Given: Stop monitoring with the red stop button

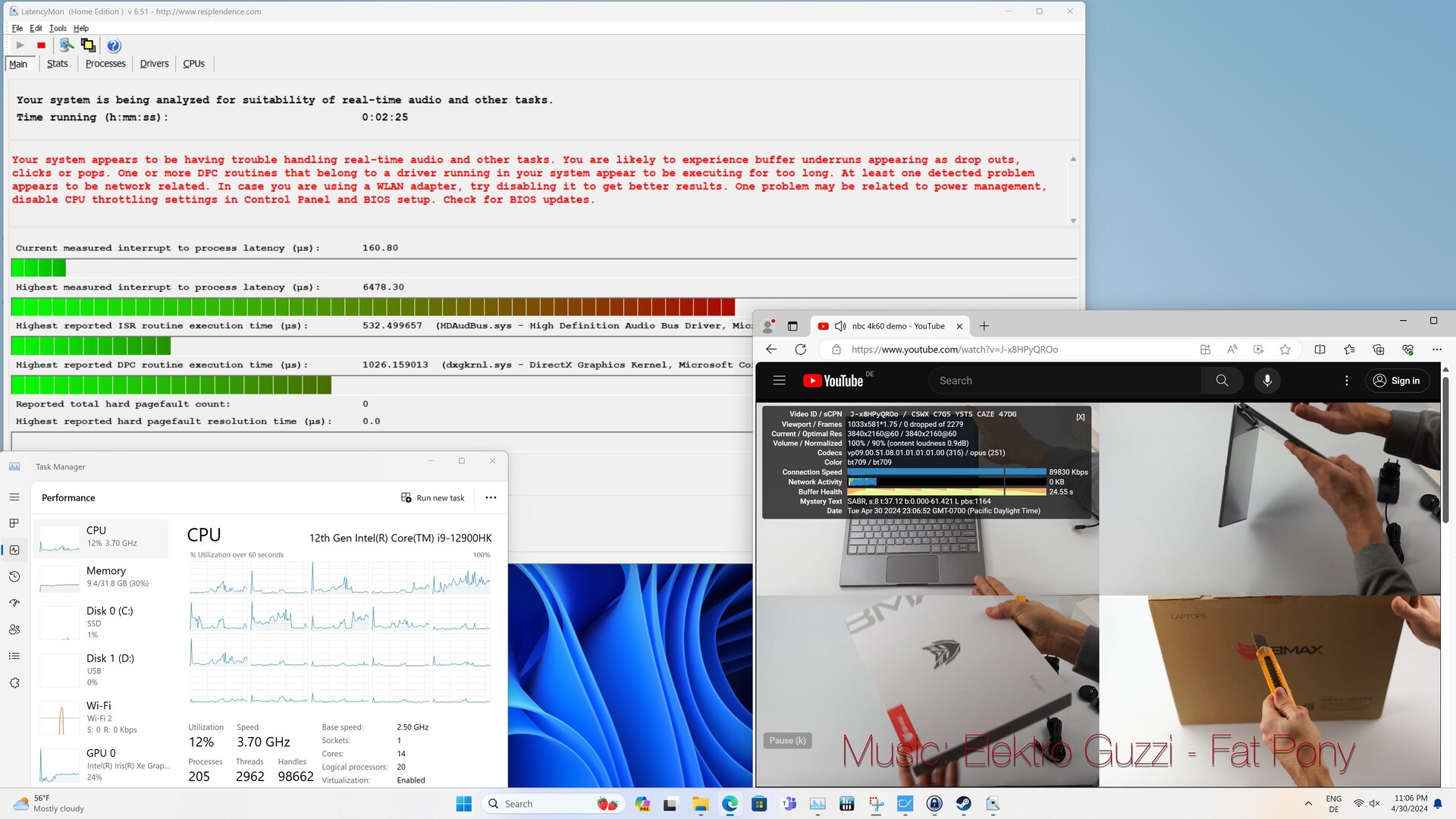Looking at the screenshot, I should [41, 45].
